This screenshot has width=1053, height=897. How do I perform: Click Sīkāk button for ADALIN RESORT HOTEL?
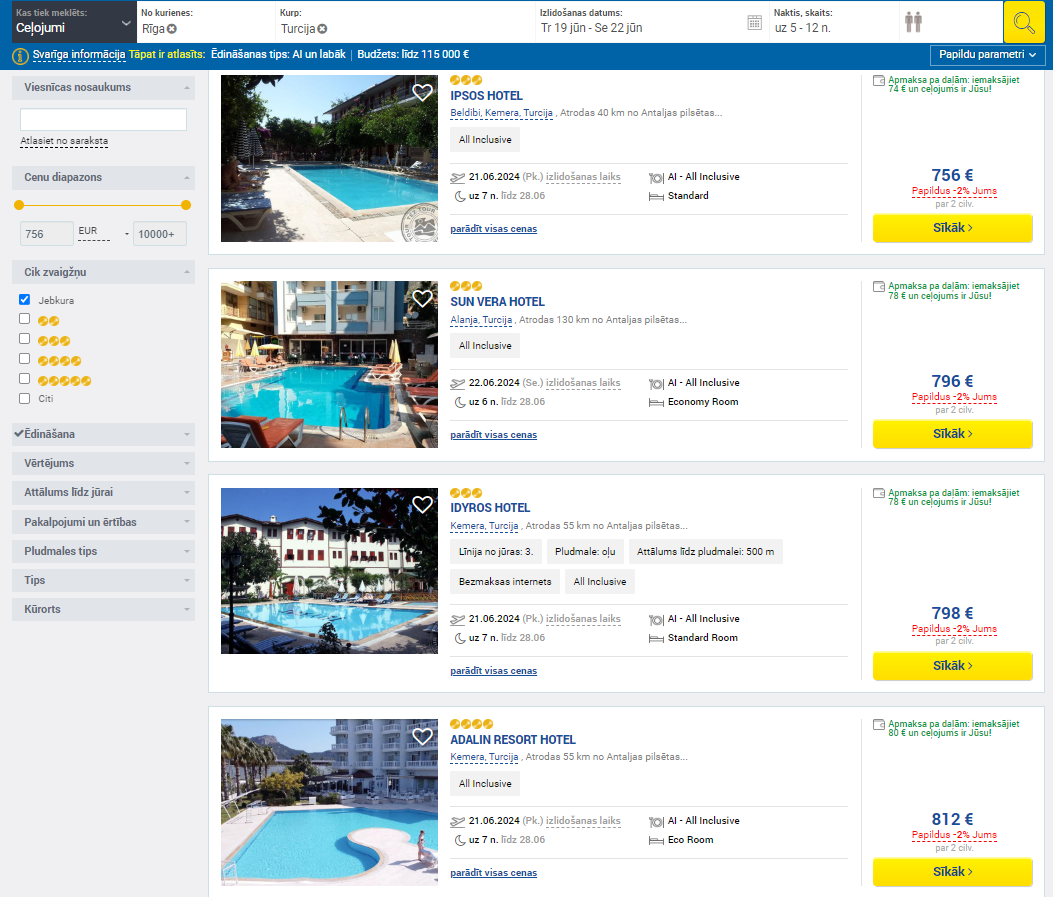point(952,871)
